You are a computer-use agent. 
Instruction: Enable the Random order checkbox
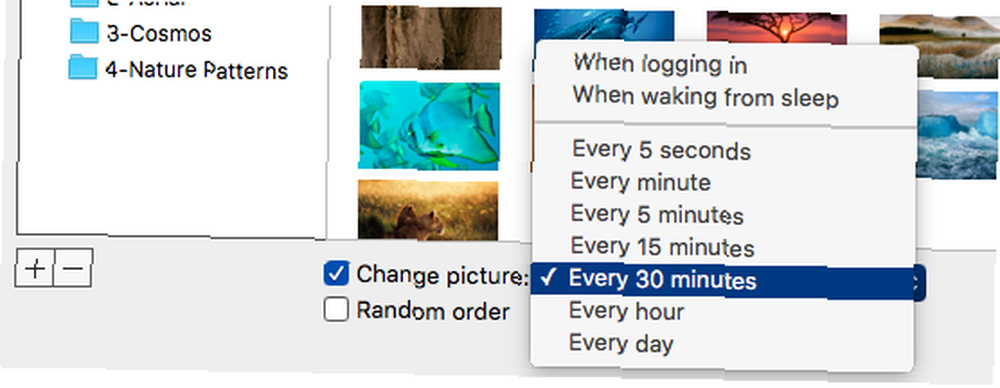(x=336, y=310)
